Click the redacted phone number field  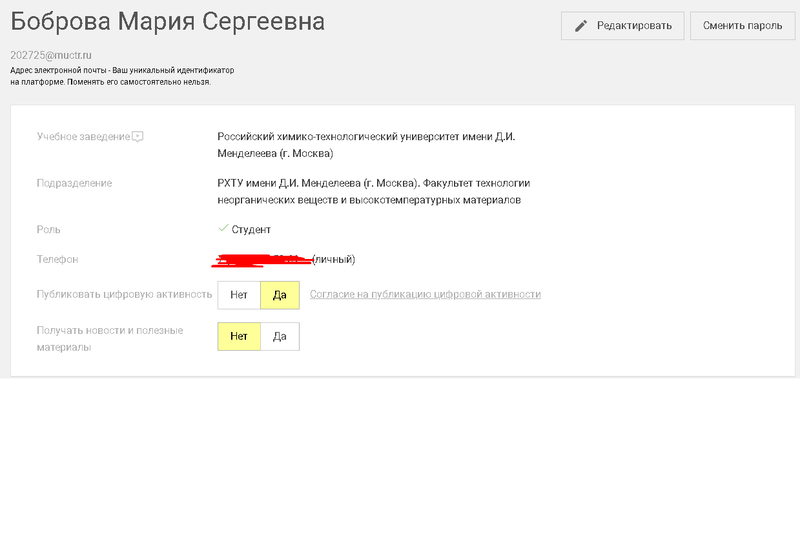pyautogui.click(x=262, y=260)
